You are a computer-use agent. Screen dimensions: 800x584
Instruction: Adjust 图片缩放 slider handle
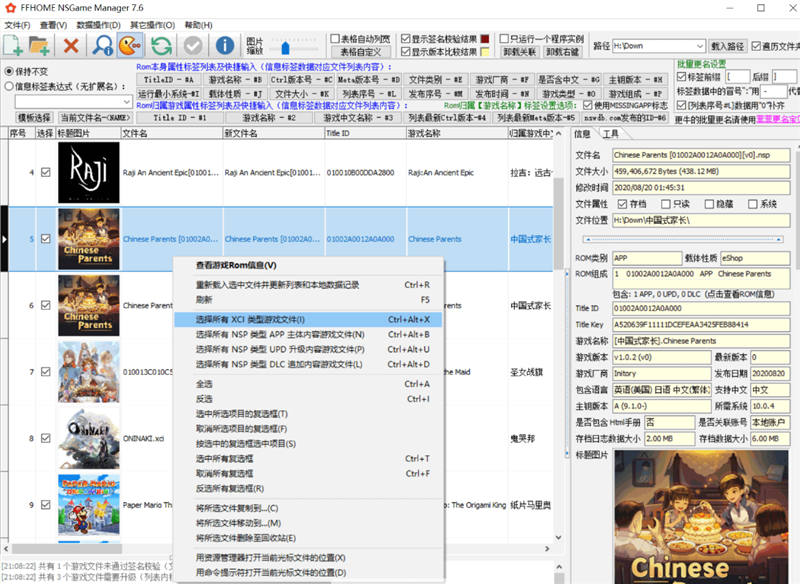(x=285, y=48)
